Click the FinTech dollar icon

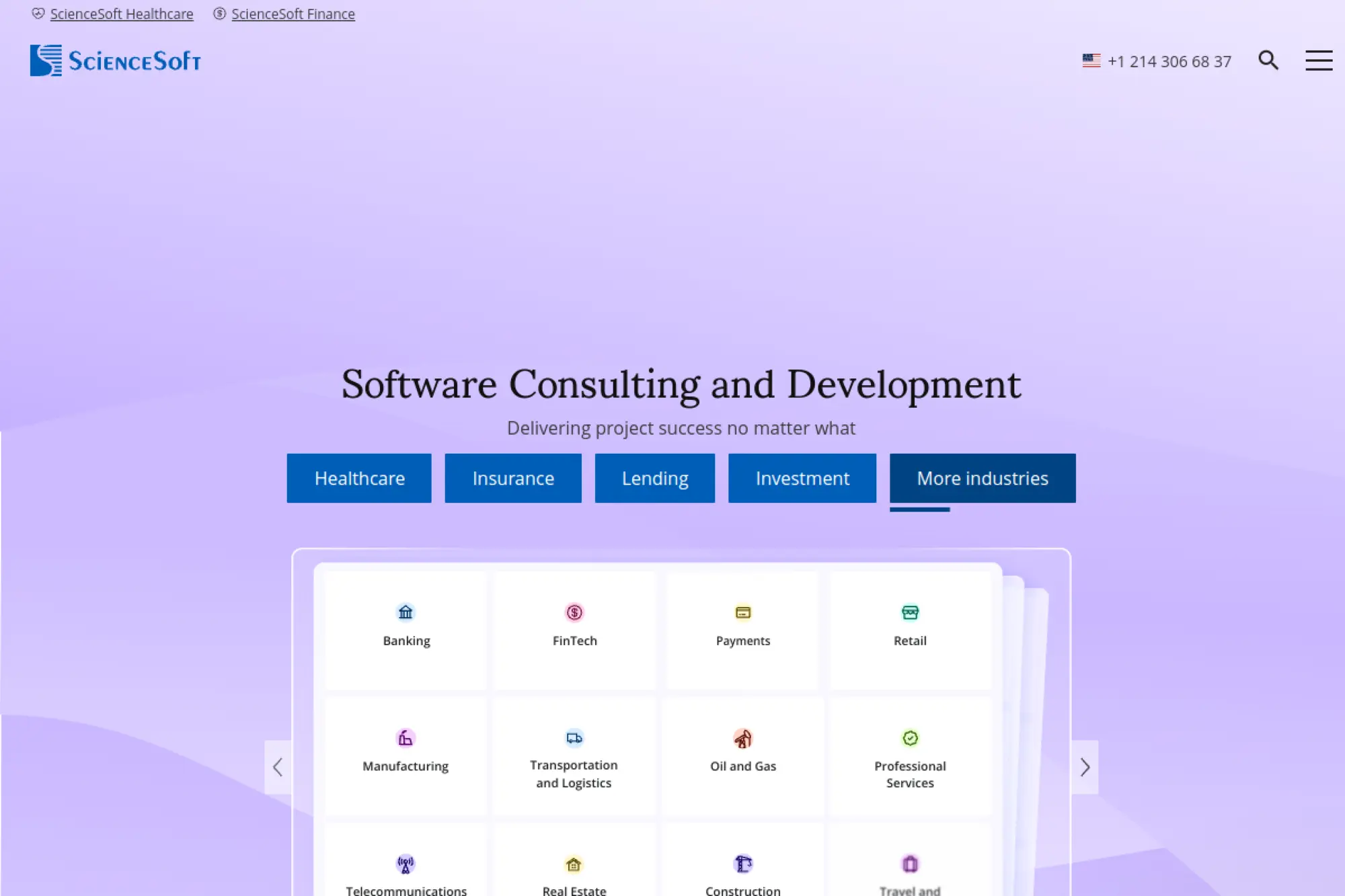574,612
